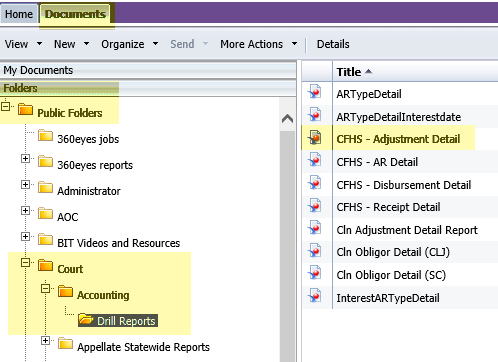Click the Appellate Statewide Reports folder icon
498x362 pixels.
pos(65,344)
